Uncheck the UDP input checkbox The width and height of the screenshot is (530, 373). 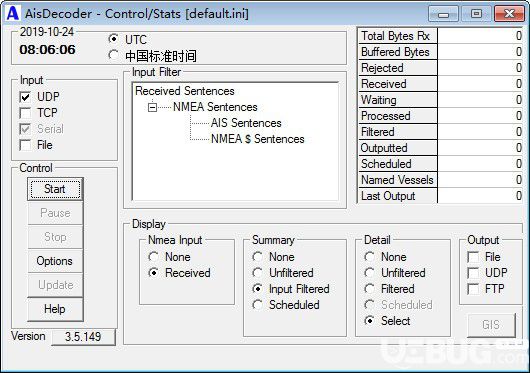(25, 97)
